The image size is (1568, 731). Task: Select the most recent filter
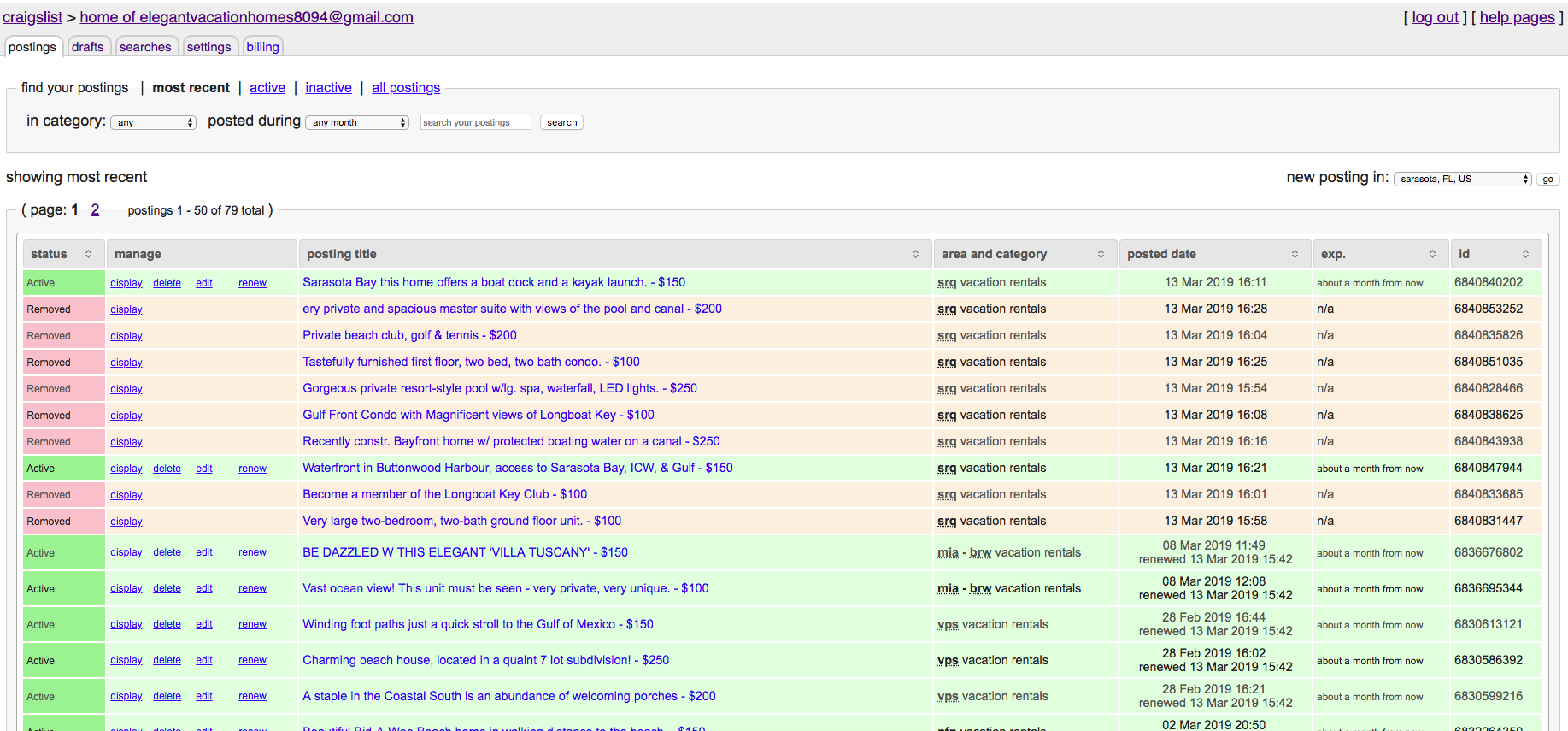click(x=191, y=87)
